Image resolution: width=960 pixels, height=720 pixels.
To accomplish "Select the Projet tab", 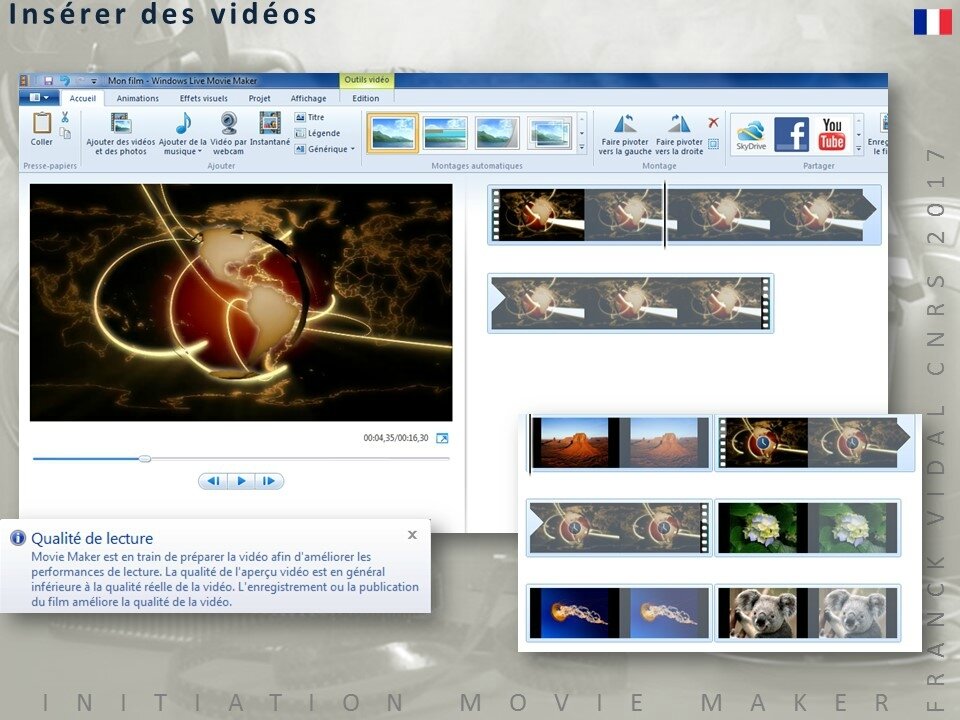I will (260, 98).
